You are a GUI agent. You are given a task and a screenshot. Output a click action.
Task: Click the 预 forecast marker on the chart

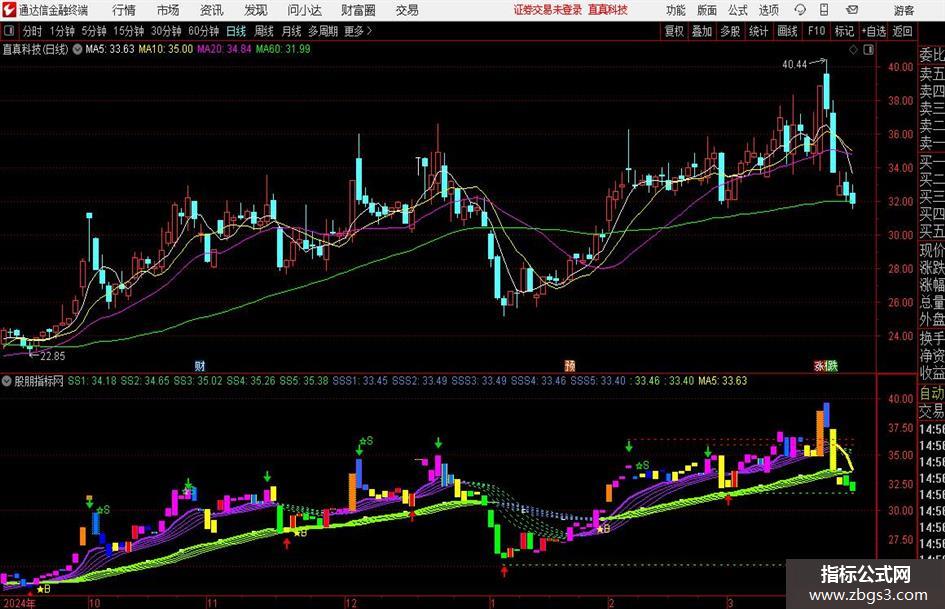(570, 365)
